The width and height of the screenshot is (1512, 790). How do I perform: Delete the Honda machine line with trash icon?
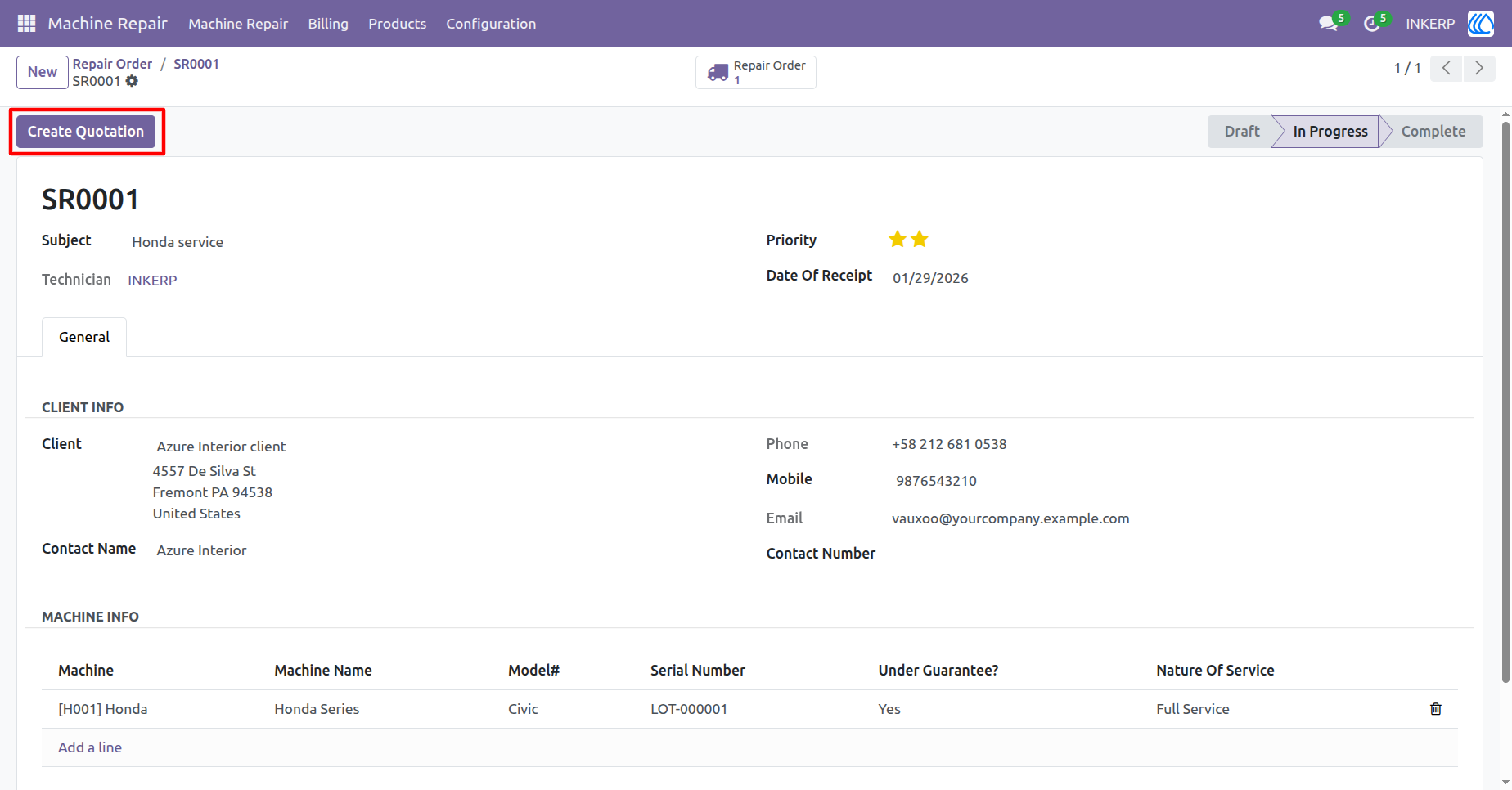[1435, 709]
